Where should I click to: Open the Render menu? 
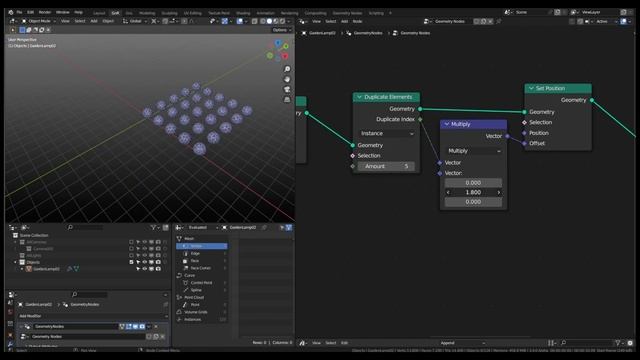[x=45, y=13]
